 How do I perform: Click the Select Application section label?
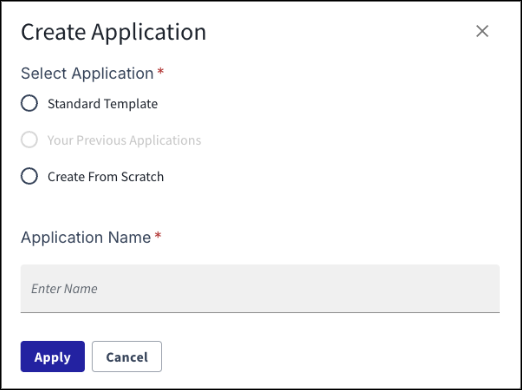87,73
